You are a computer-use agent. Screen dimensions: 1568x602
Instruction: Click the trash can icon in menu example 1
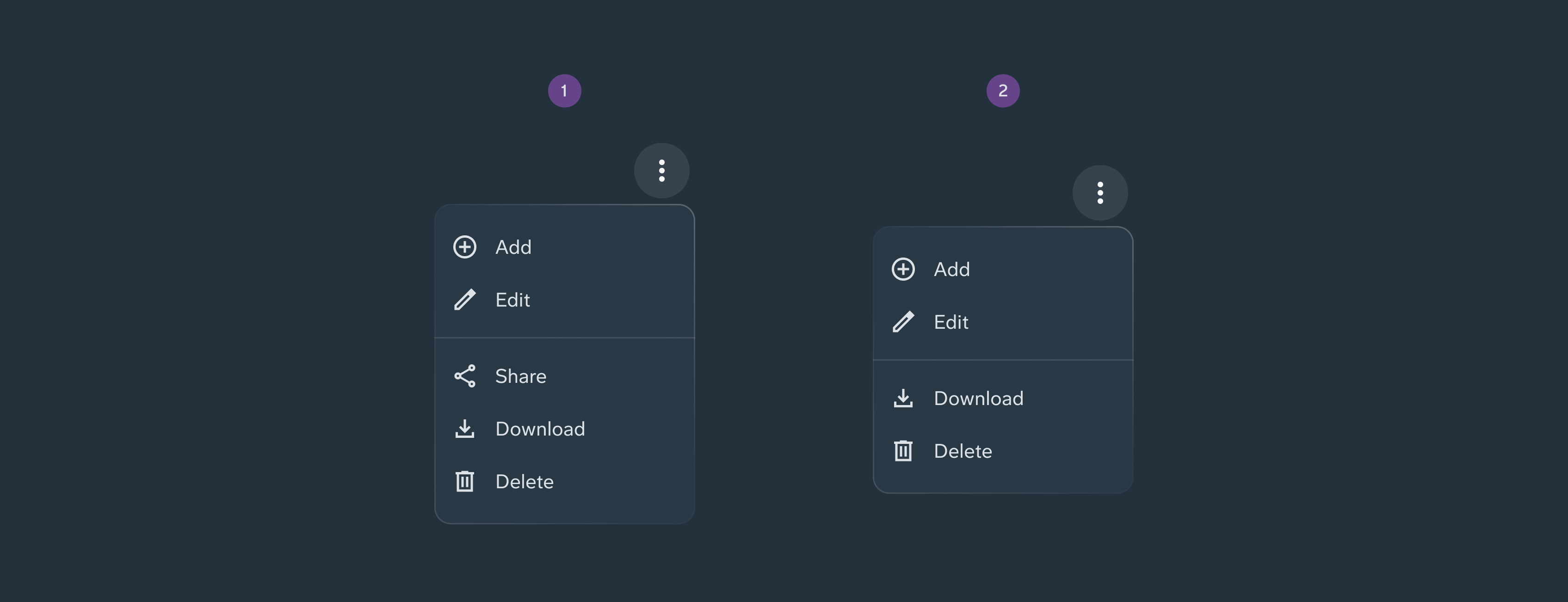click(x=464, y=481)
